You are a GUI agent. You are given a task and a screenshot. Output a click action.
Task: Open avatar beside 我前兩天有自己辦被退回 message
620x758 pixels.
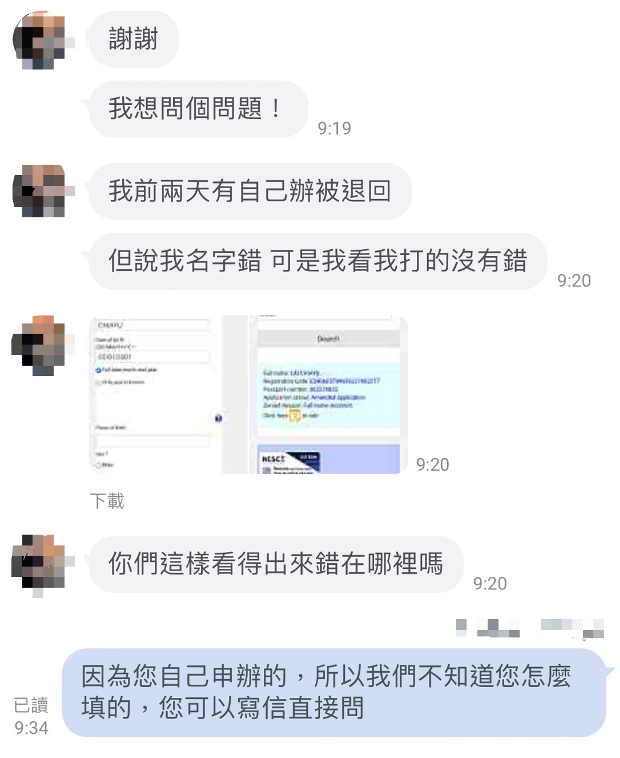click(x=41, y=191)
